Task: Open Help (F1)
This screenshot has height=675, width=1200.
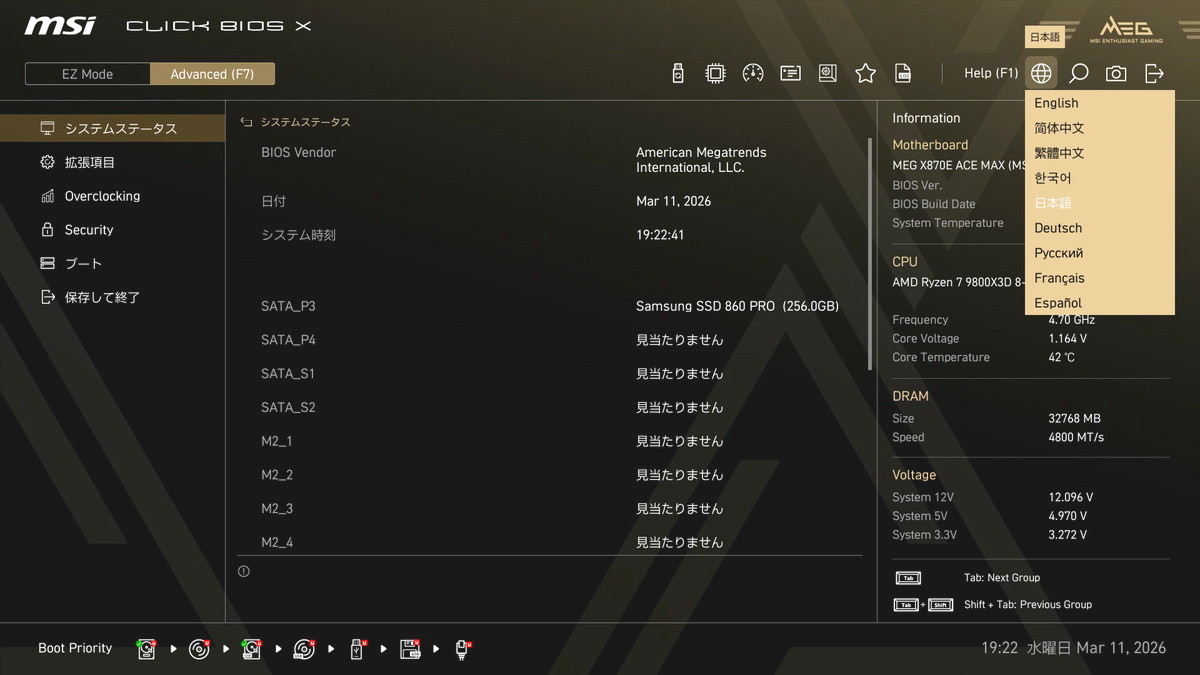Action: [990, 73]
